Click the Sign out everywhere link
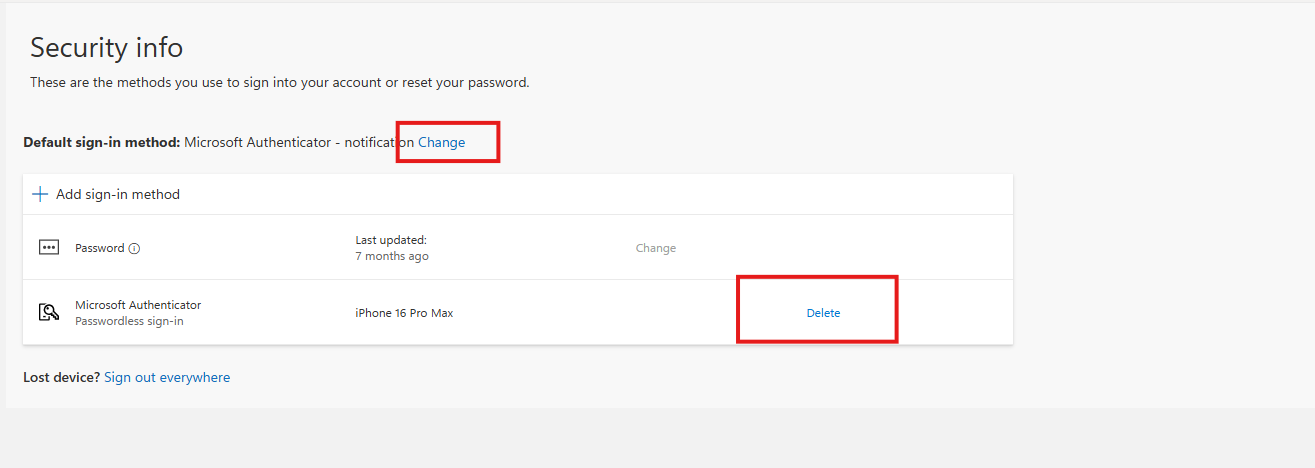Viewport: 1315px width, 468px height. tap(167, 378)
